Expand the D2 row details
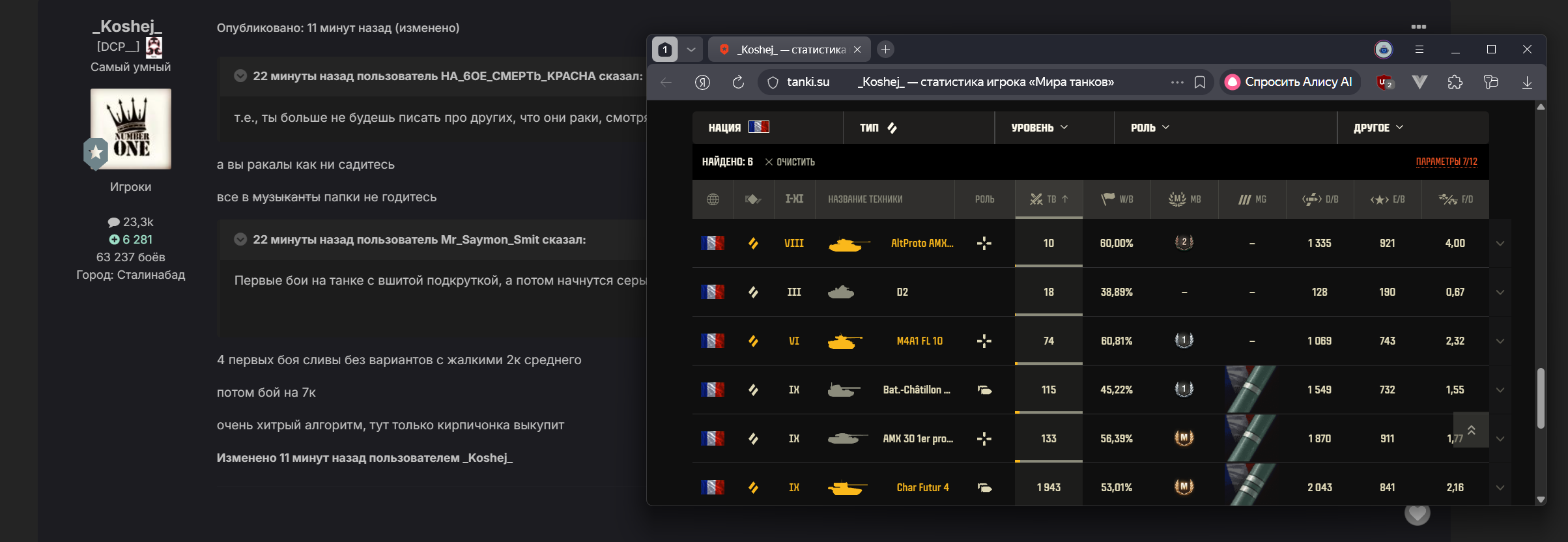Viewport: 1568px width, 542px height. pos(1500,292)
